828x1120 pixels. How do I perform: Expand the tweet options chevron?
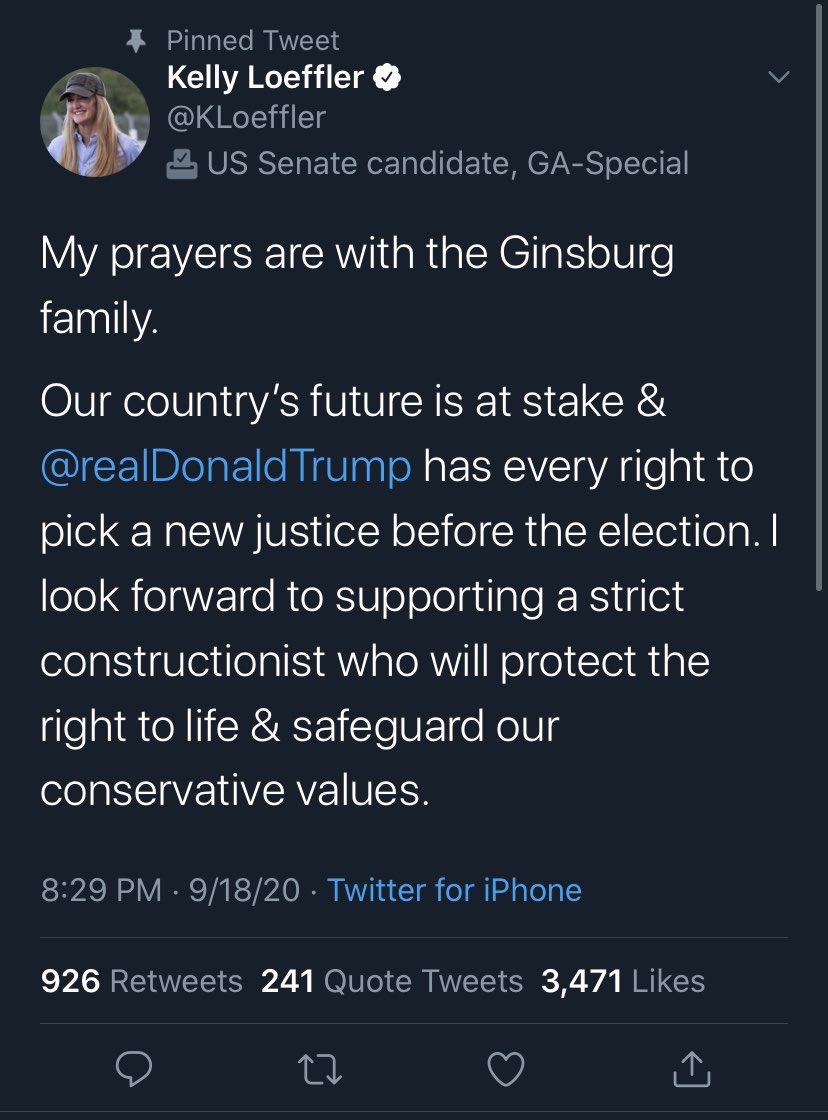pos(779,76)
